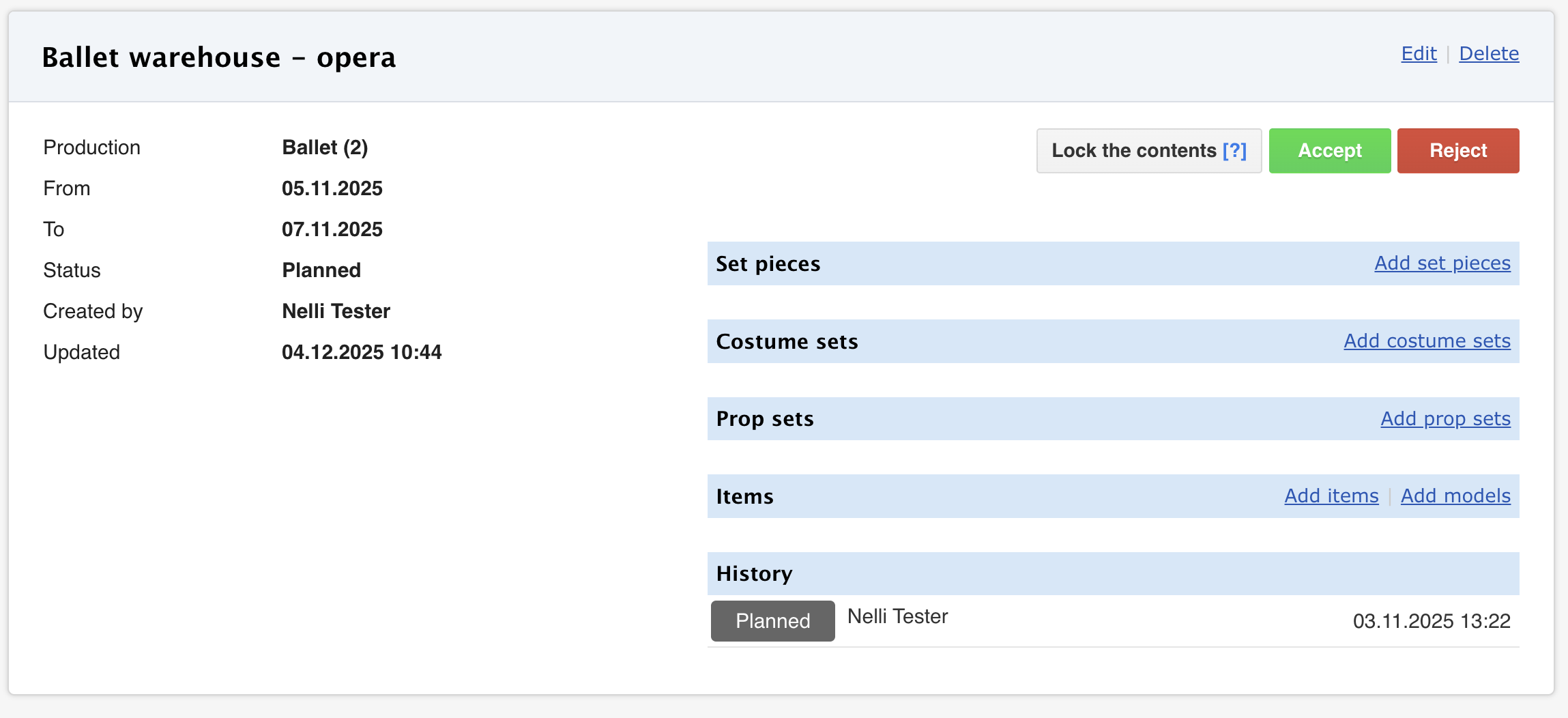The height and width of the screenshot is (718, 1568).
Task: Choose Add prop sets
Action: click(x=1445, y=418)
